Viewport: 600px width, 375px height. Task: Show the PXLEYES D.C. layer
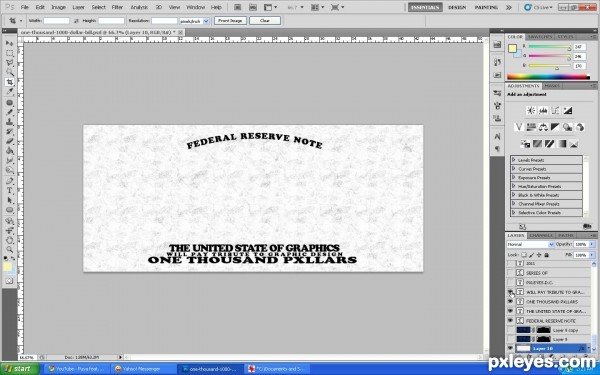[510, 282]
